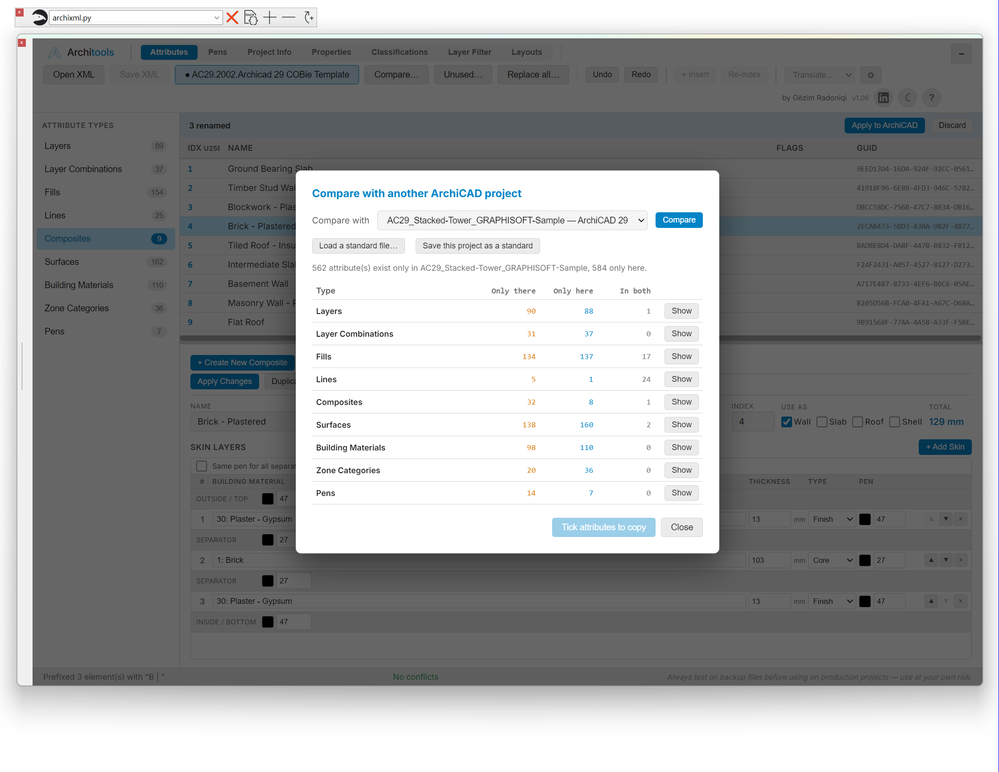Delete skin row 2 (Brick) with x icon
Screen dimensions: 999x772
(x=961, y=560)
